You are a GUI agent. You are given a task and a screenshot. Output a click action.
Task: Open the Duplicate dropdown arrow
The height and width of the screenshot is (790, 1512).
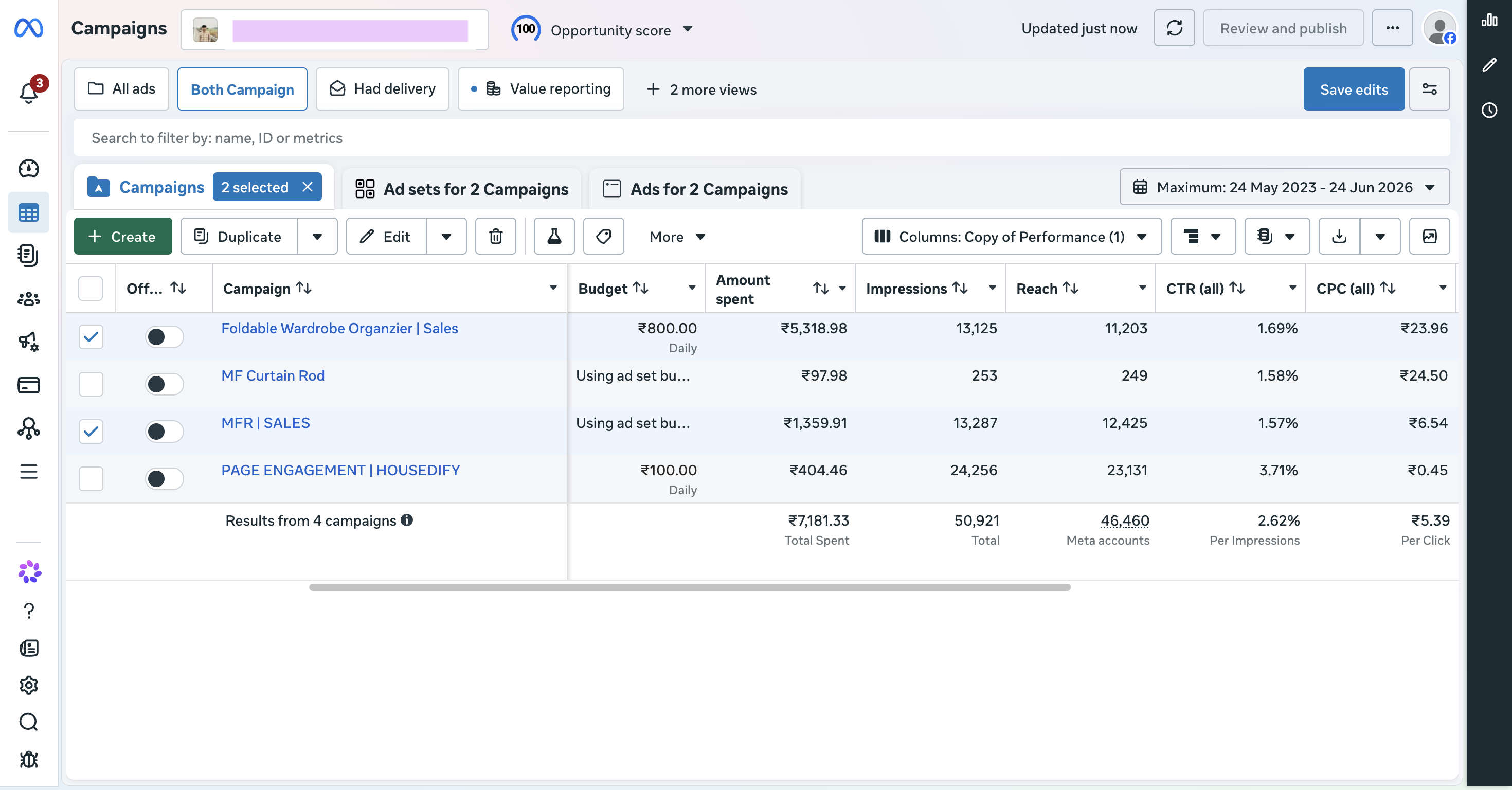pyautogui.click(x=317, y=236)
